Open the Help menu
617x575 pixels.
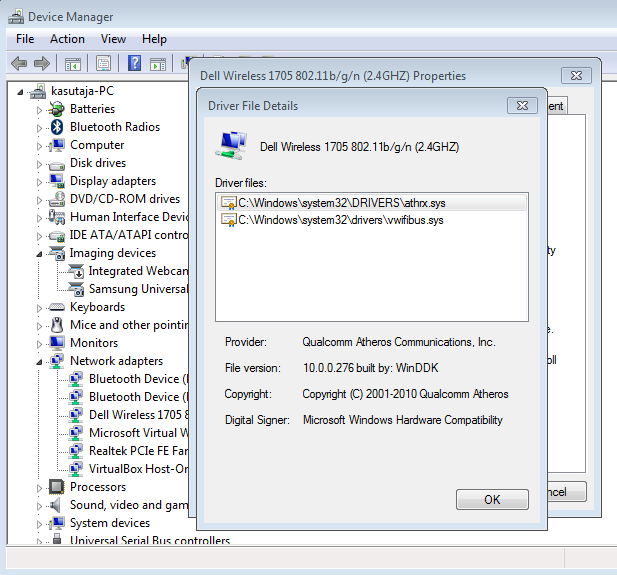pyautogui.click(x=154, y=39)
